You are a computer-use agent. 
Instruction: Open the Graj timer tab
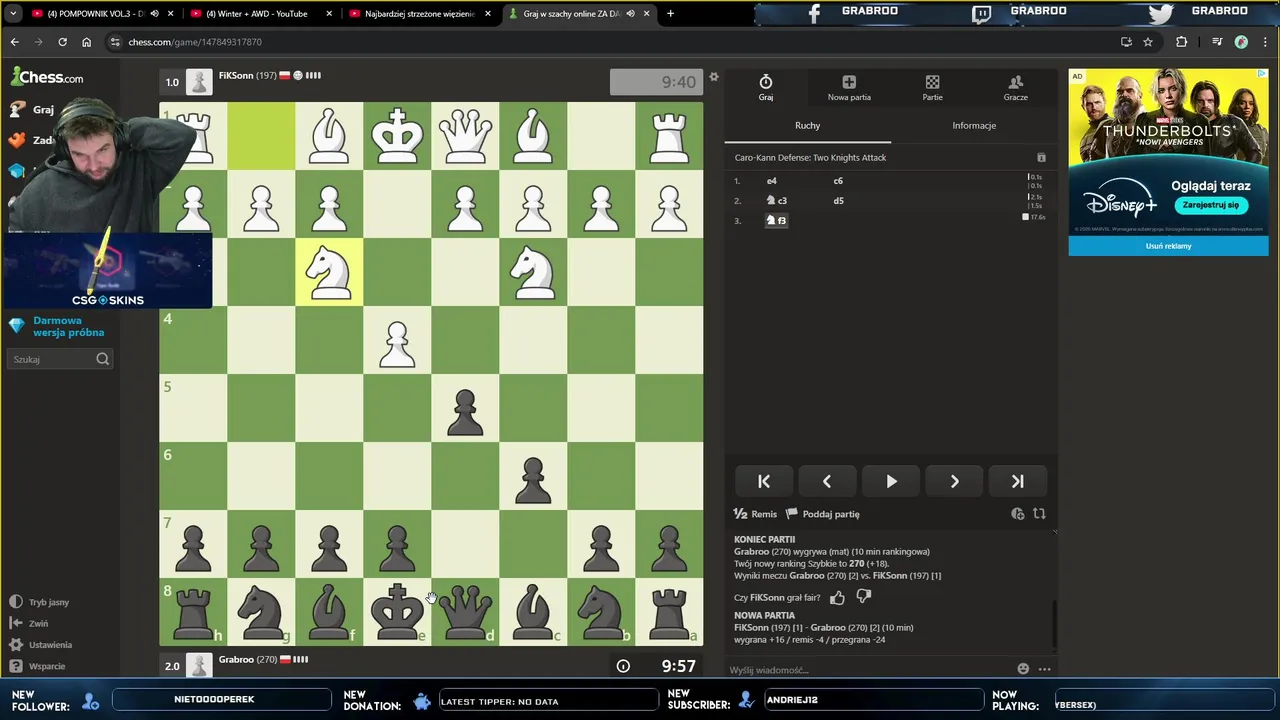pyautogui.click(x=765, y=88)
